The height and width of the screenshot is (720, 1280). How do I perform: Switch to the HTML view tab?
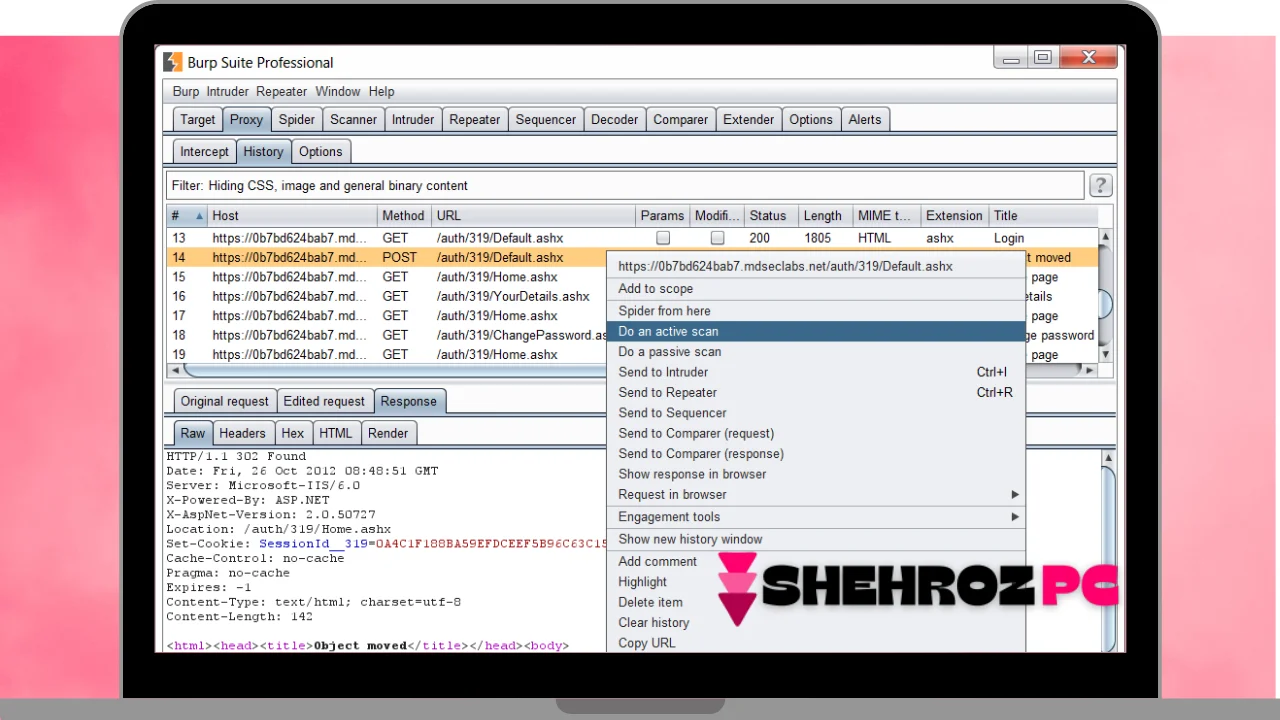[x=336, y=433]
